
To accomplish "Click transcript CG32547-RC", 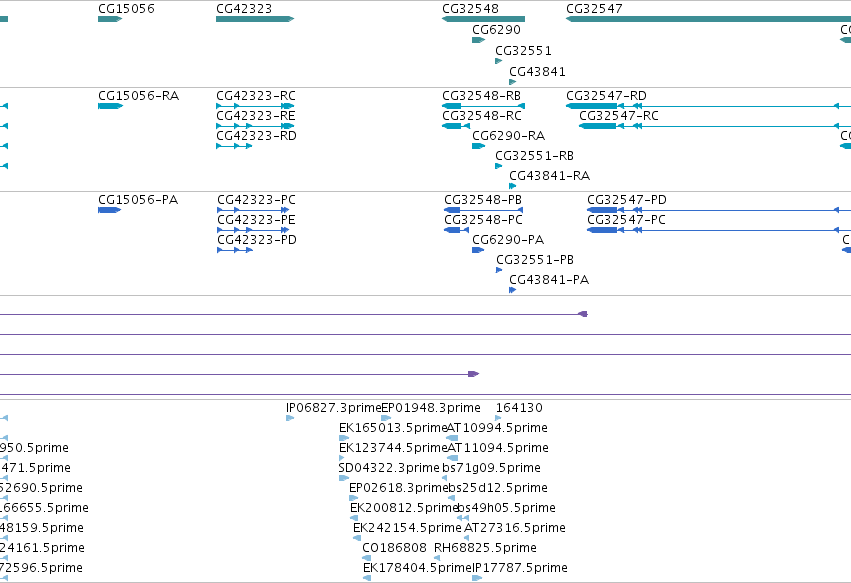I will (619, 116).
